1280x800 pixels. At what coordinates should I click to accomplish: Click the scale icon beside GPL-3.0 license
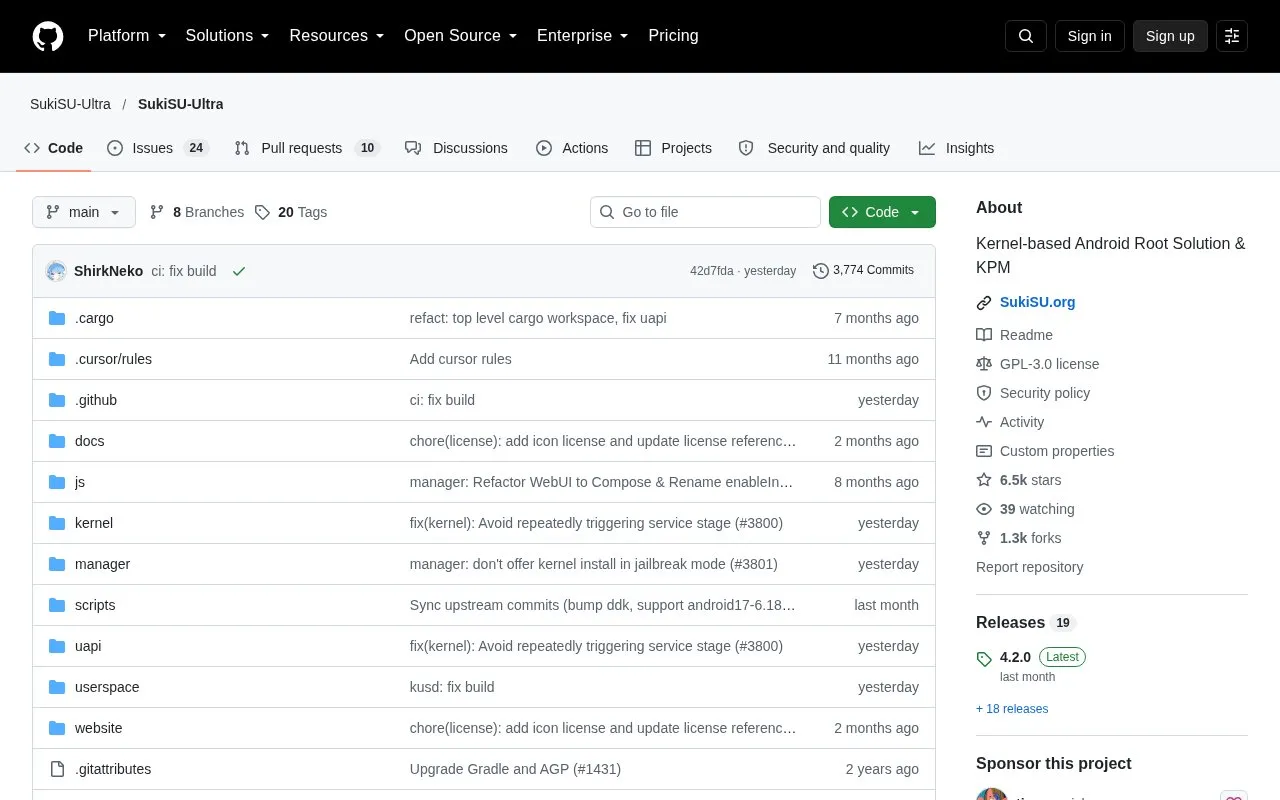click(984, 364)
